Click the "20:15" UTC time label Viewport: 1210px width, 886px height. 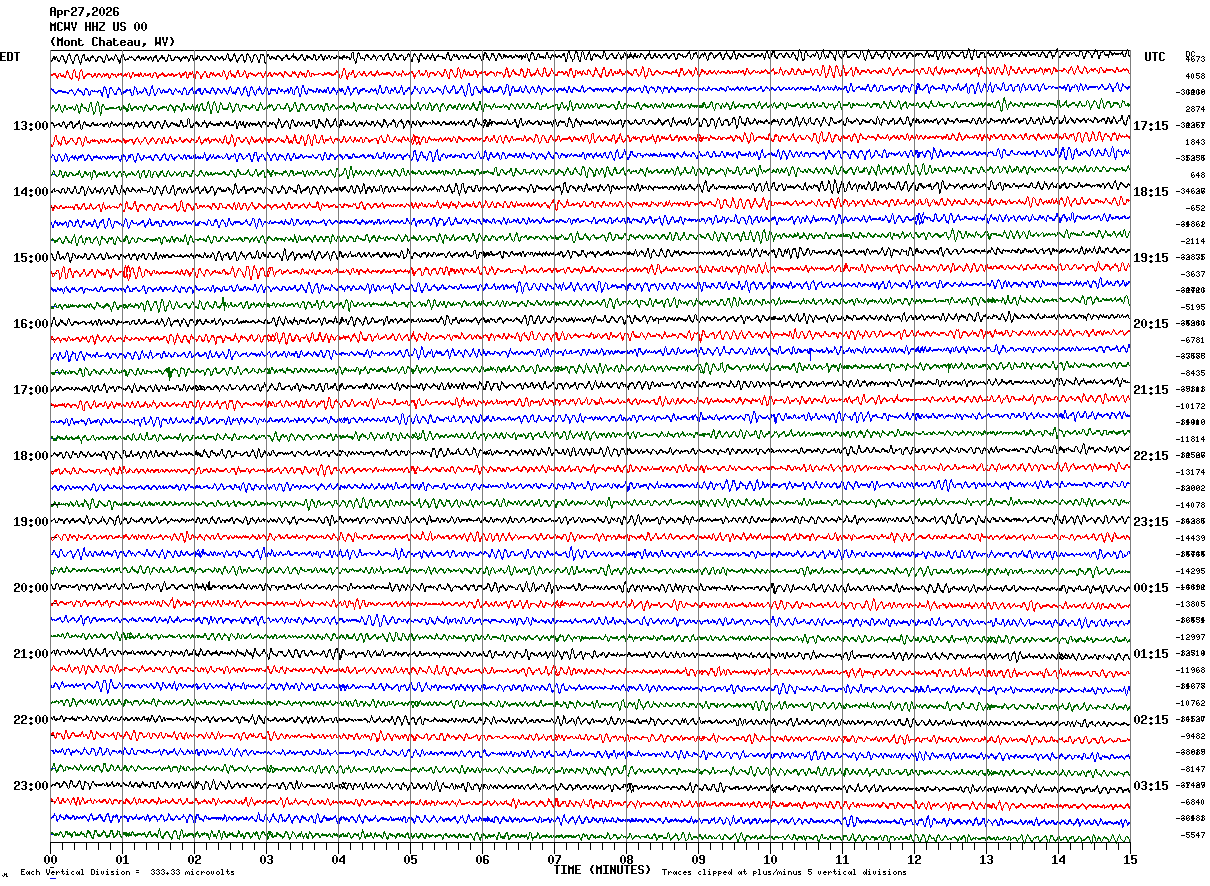click(x=1151, y=324)
